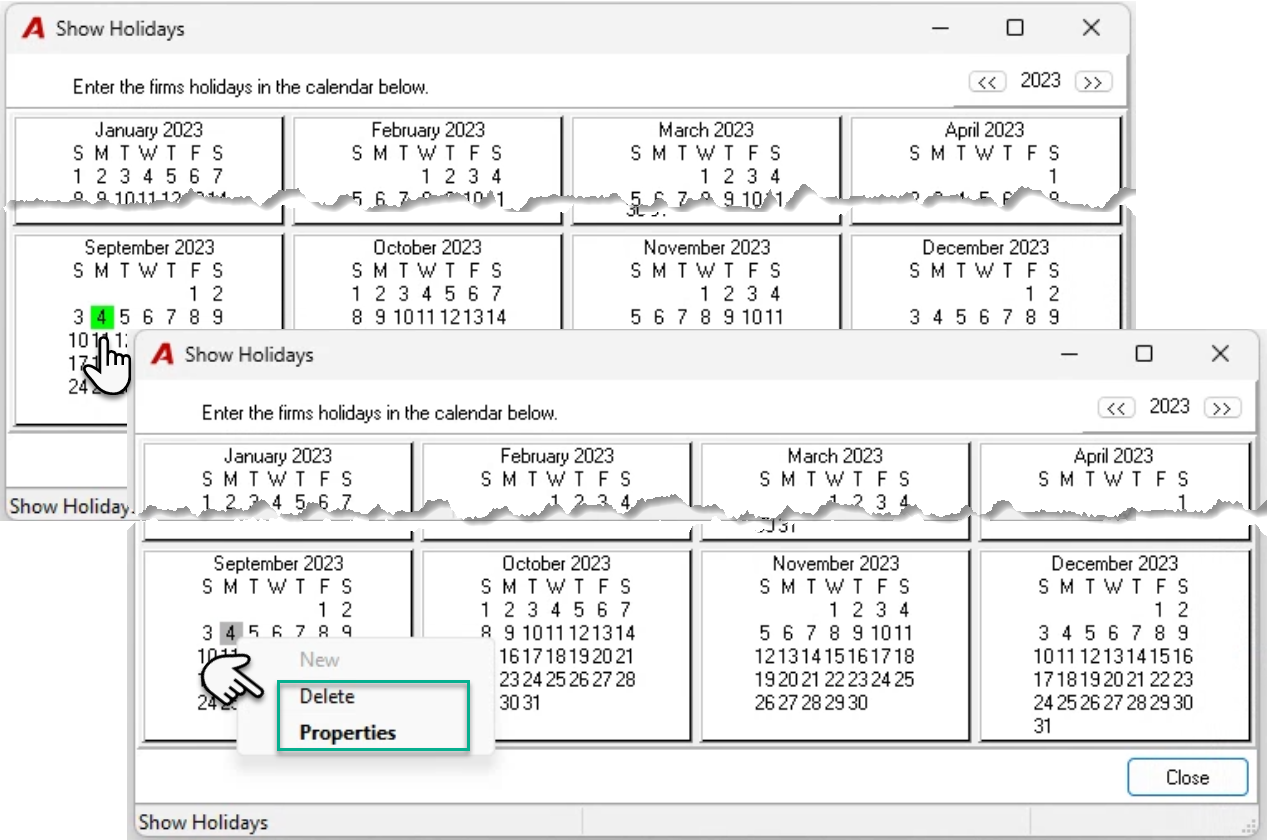
Task: Select December 16 in the front window calendar
Action: point(1184,656)
